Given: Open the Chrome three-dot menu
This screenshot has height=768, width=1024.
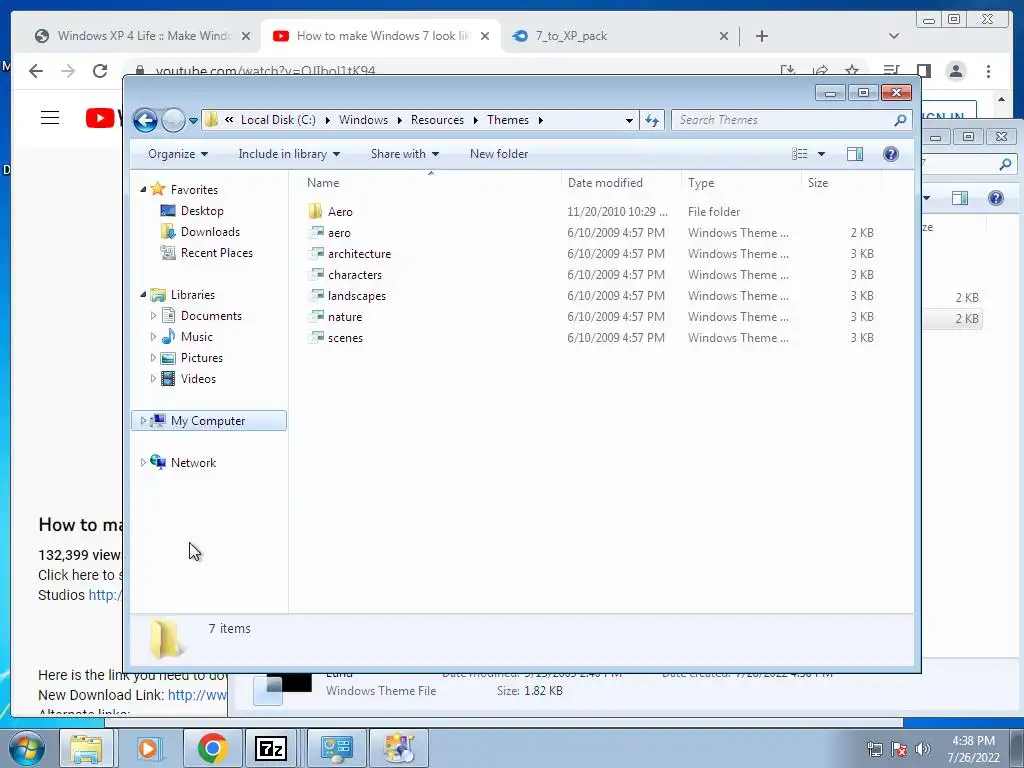Looking at the screenshot, I should (988, 71).
